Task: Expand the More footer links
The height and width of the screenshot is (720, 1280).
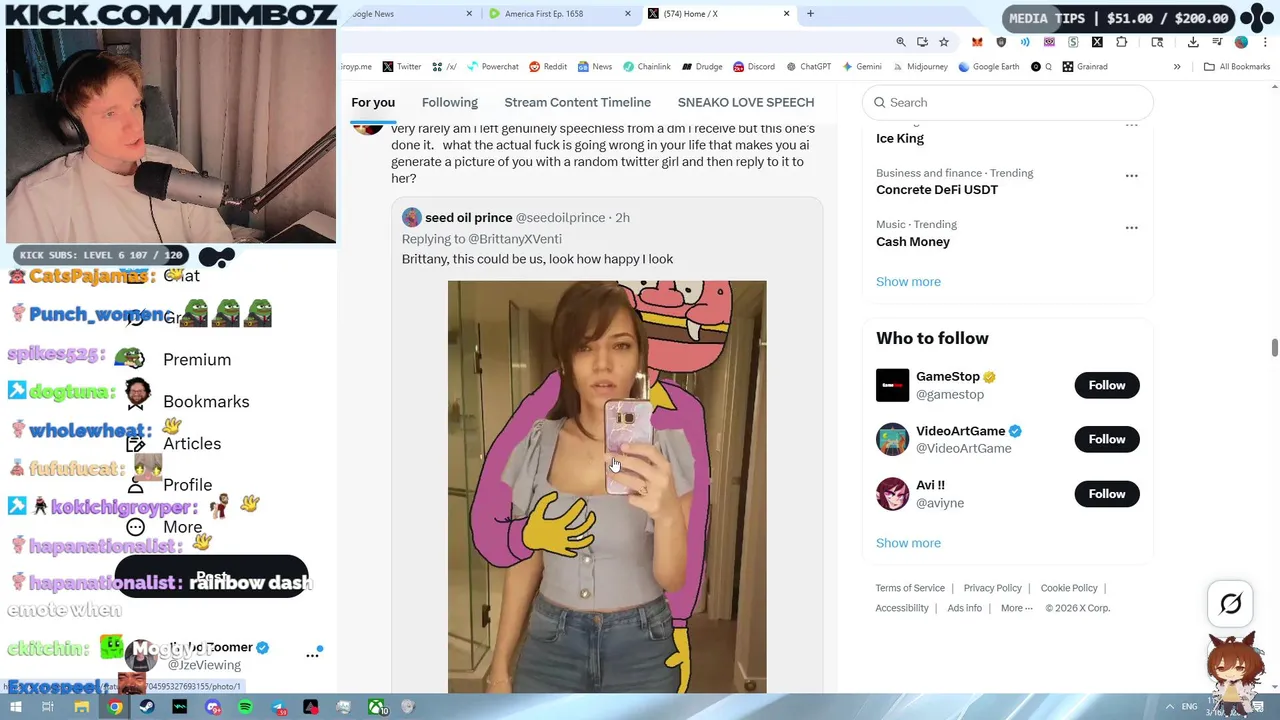Action: click(1016, 608)
